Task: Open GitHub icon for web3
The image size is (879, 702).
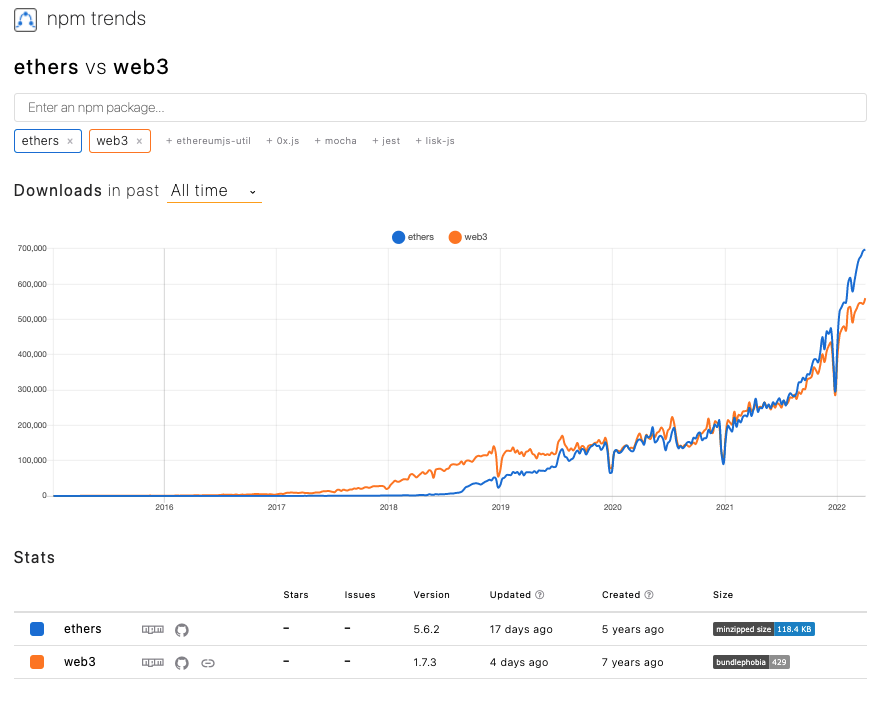Action: point(182,663)
